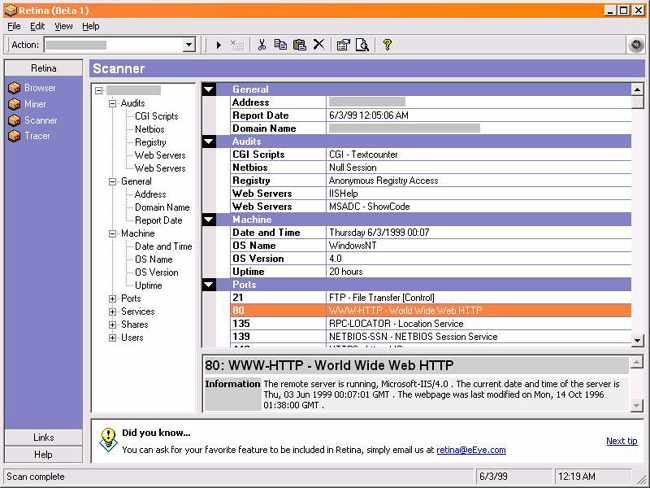The width and height of the screenshot is (650, 488).
Task: Collapse the General tree node
Action: (112, 182)
